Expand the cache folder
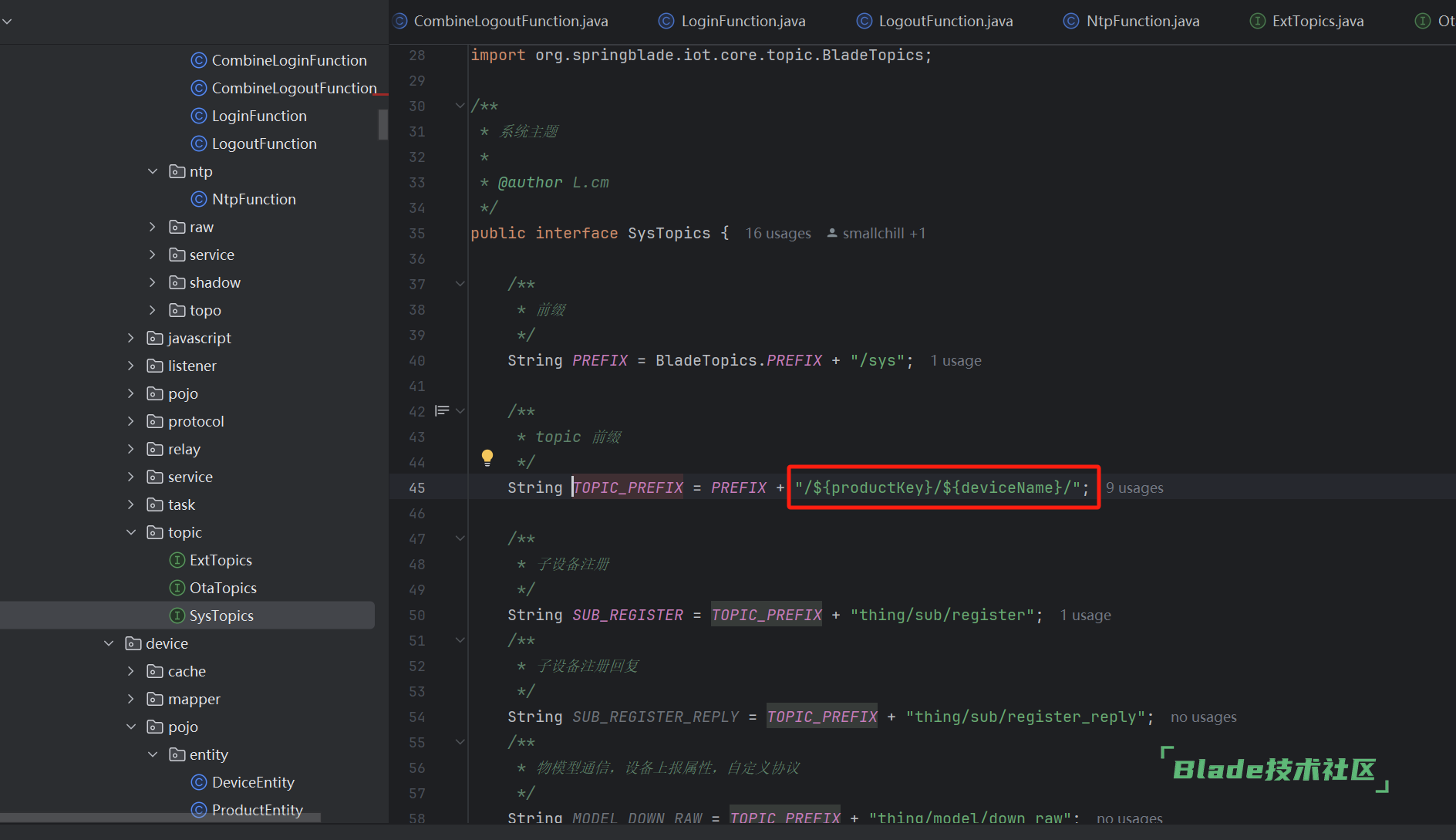1456x840 pixels. tap(131, 671)
